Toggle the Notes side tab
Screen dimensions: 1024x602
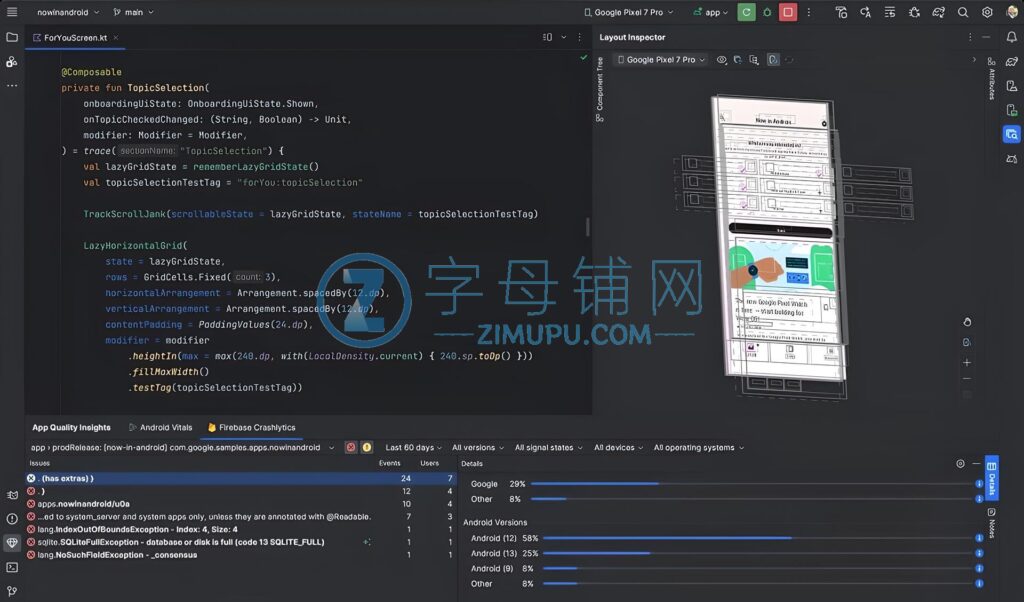point(991,522)
